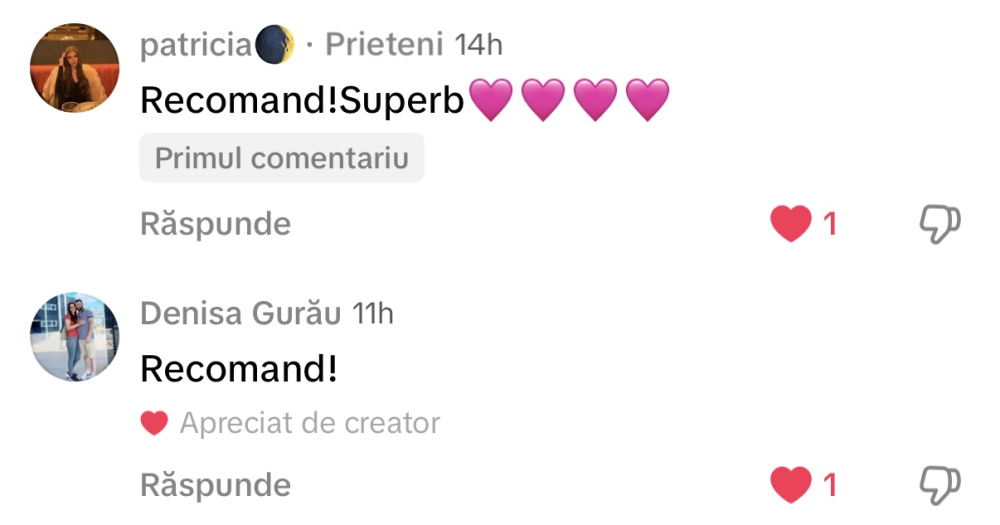Viewport: 1000px width, 525px height.
Task: Reply to patricia's comment with Răspunde
Action: coord(216,224)
